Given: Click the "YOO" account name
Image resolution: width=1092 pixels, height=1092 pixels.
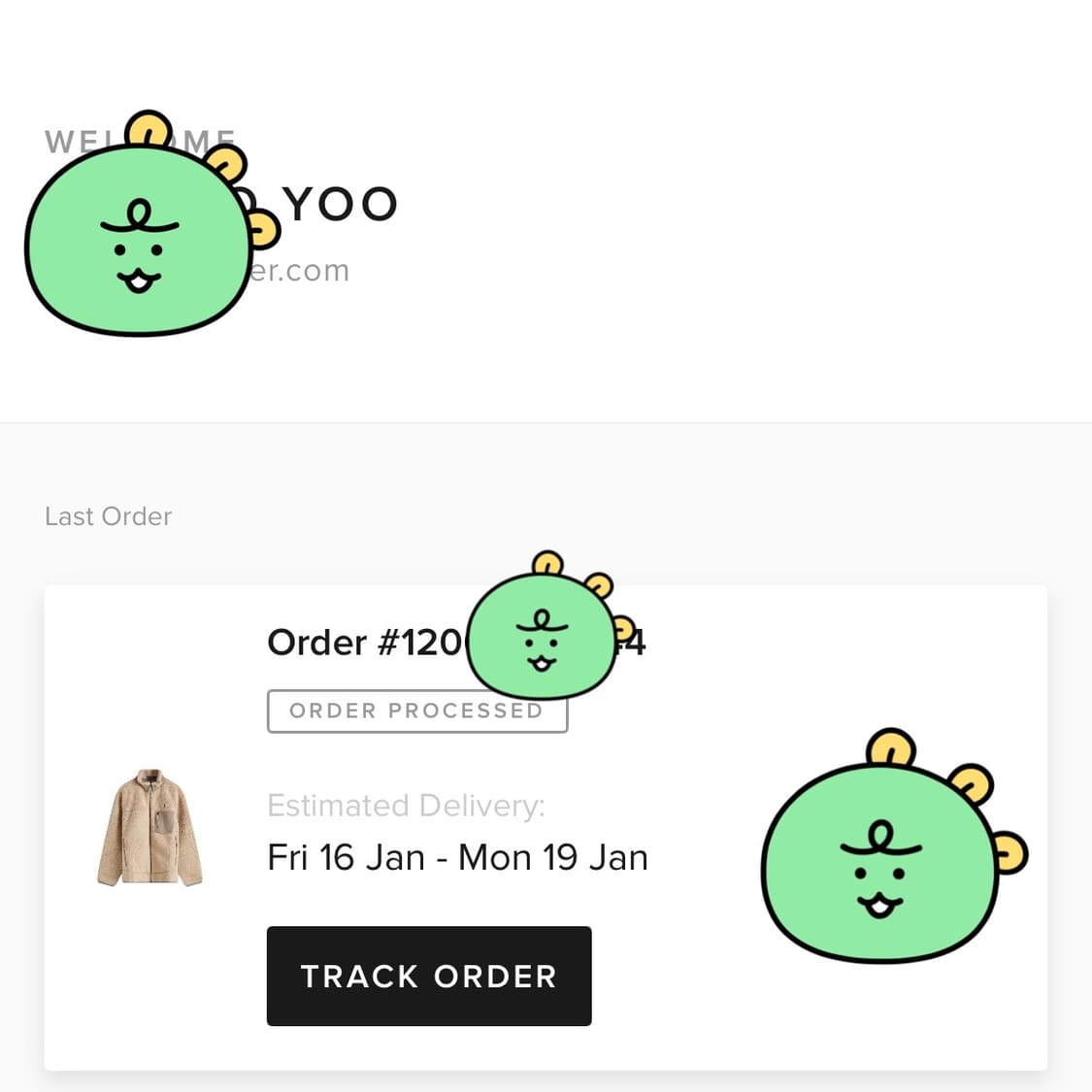Looking at the screenshot, I should point(341,205).
